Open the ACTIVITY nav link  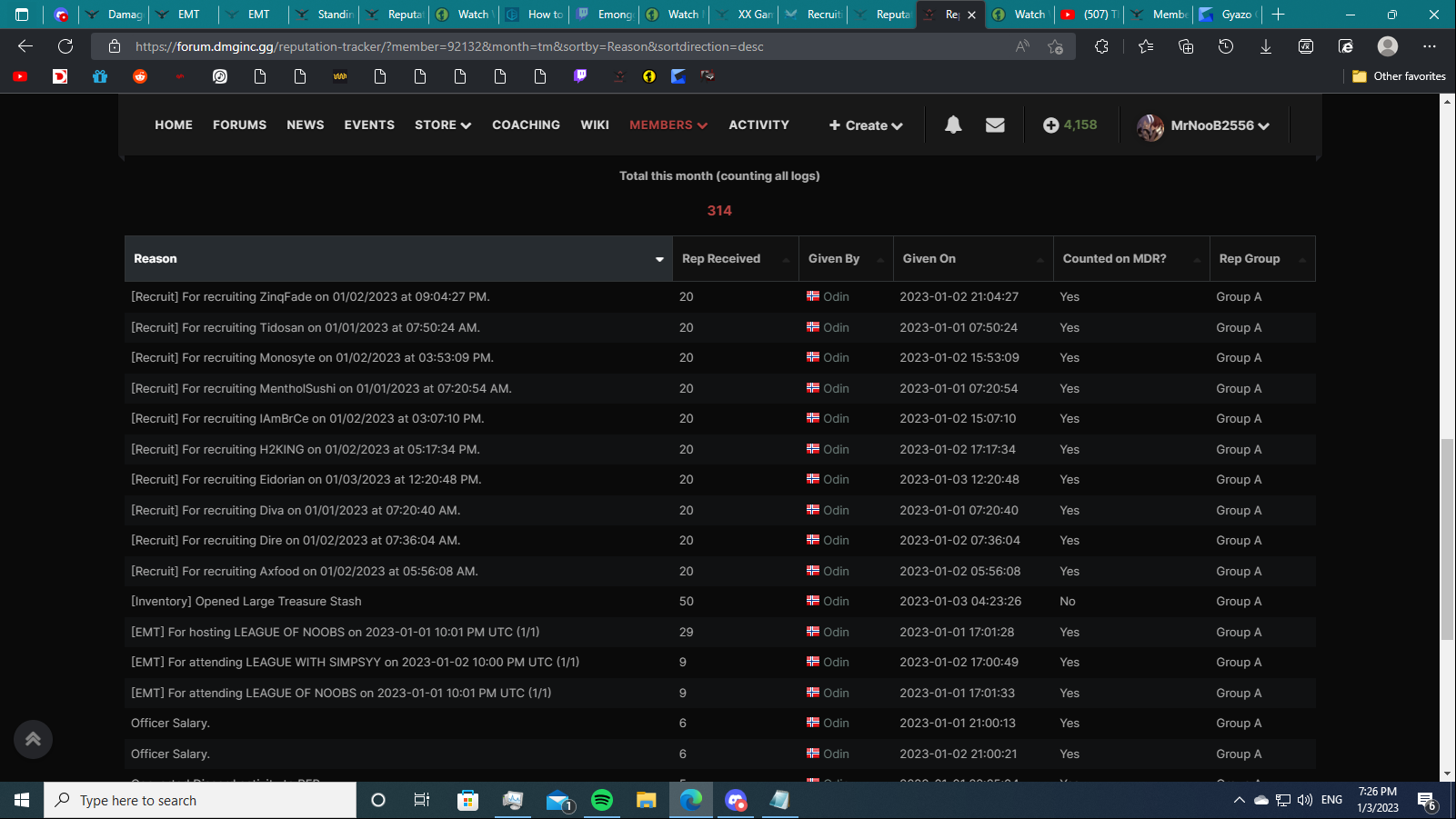tap(759, 125)
